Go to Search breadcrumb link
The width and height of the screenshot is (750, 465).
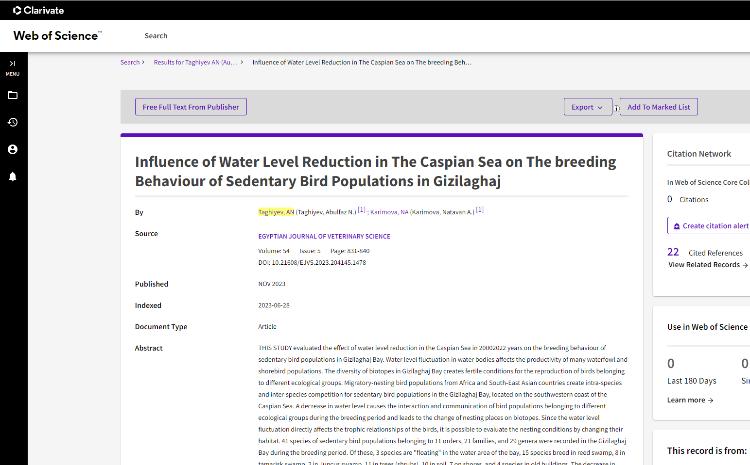pos(130,62)
